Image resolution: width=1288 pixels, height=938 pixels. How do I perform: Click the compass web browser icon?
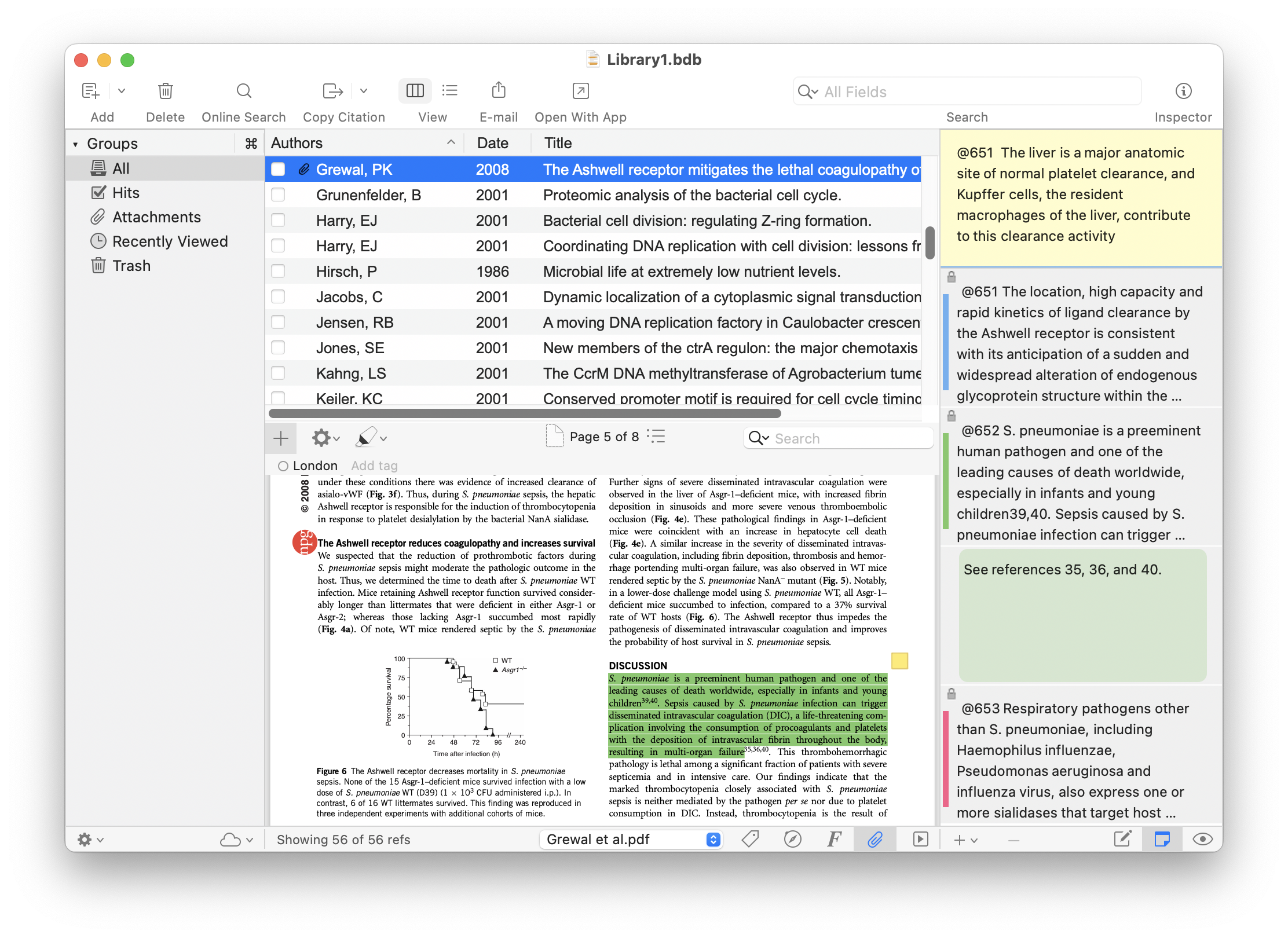click(x=792, y=839)
